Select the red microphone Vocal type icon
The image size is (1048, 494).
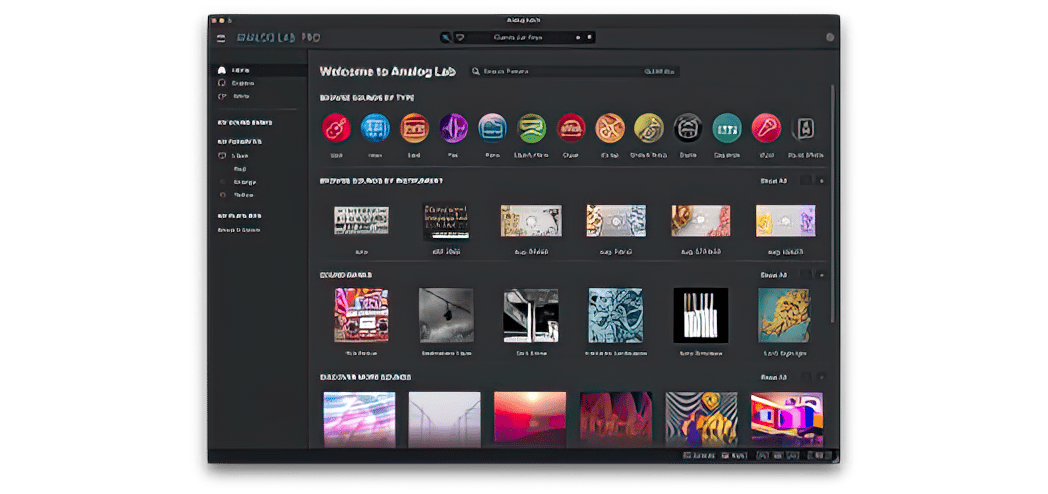(x=766, y=128)
